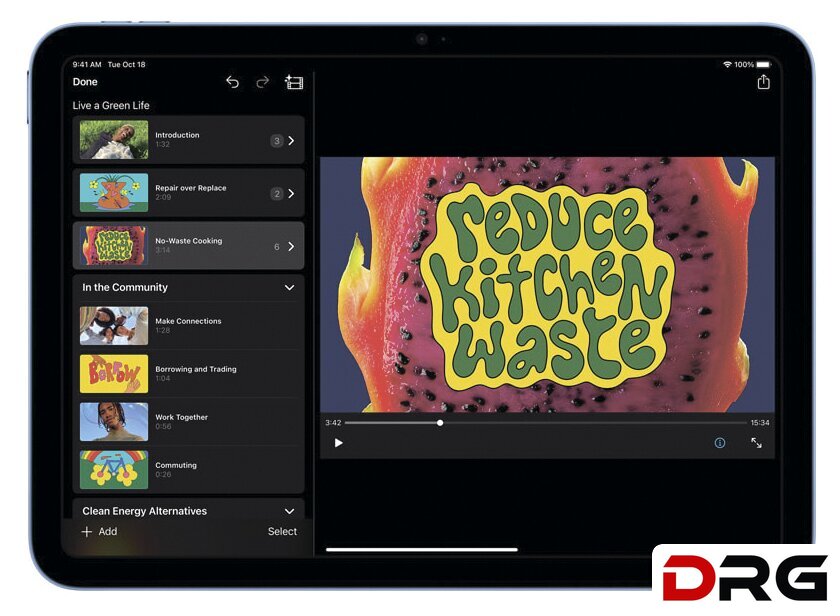Click the video playhead scrubber knob
Viewport: 840px width, 616px height.
tap(440, 423)
